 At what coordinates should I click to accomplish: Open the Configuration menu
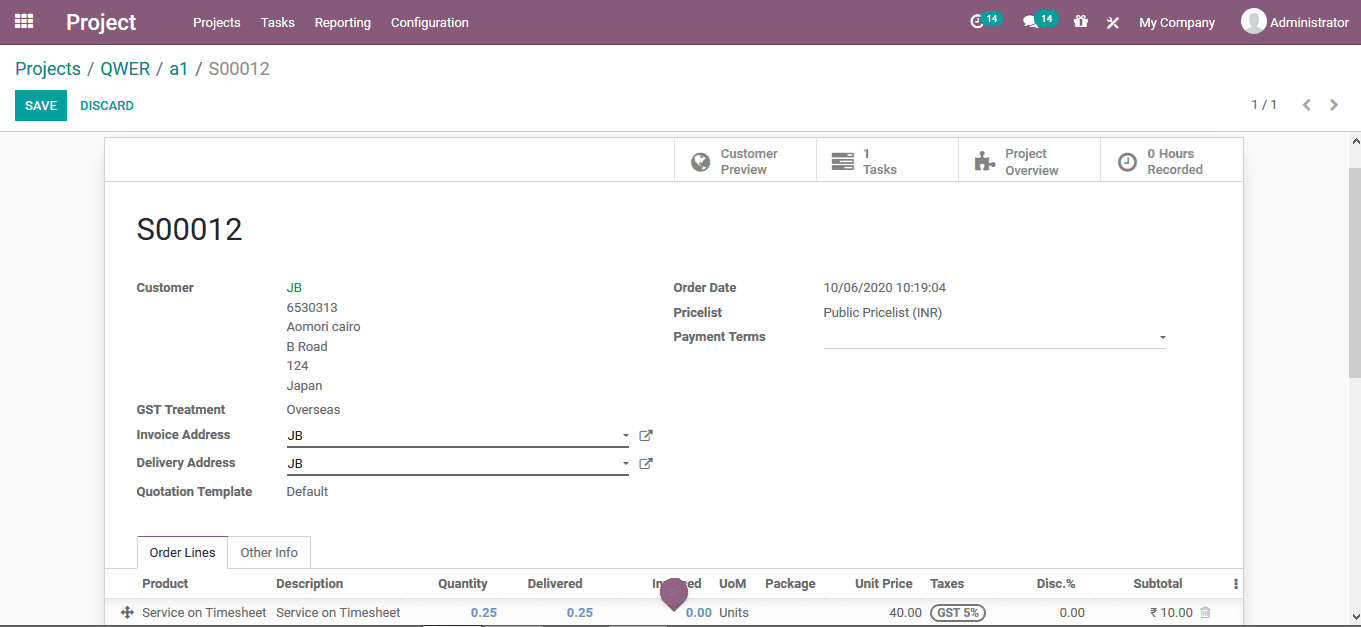click(x=429, y=22)
